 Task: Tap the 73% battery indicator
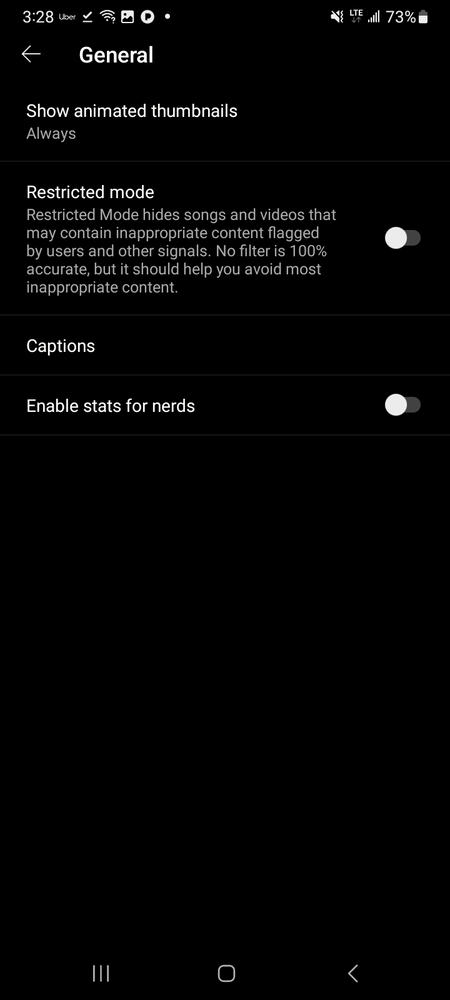pos(407,17)
